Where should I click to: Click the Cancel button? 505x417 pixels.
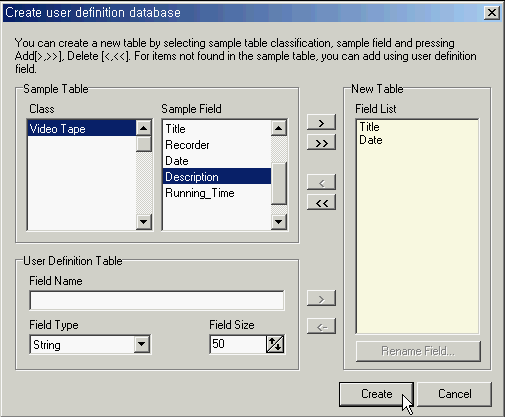455,394
